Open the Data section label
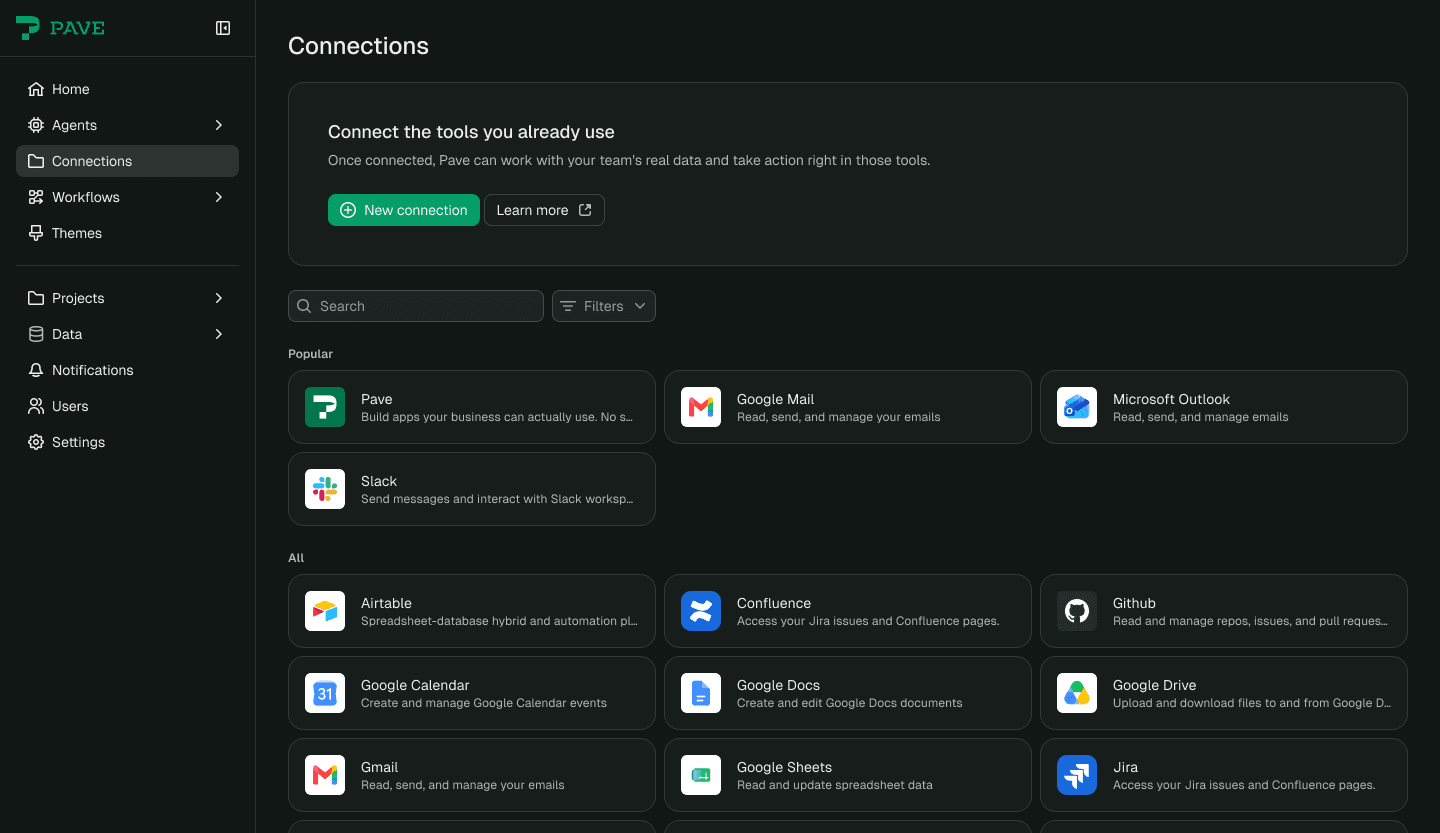Image resolution: width=1440 pixels, height=833 pixels. tap(67, 334)
